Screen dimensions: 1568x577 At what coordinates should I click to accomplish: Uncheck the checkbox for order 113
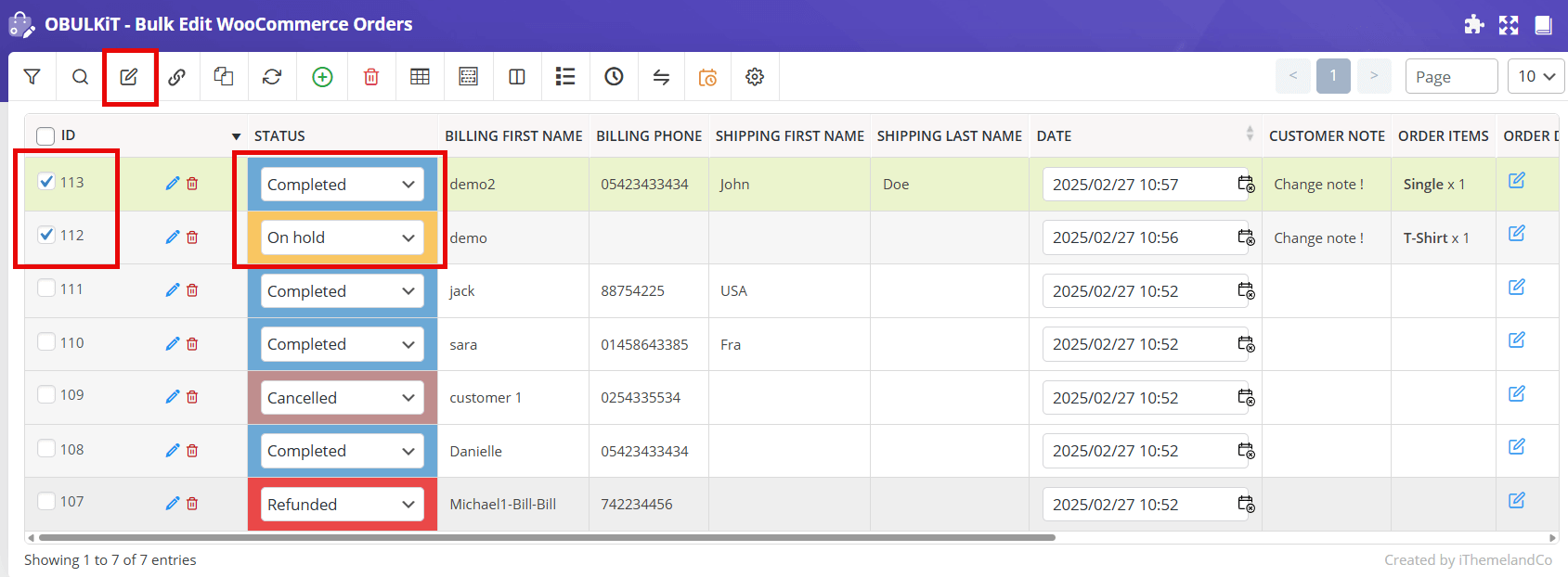click(46, 182)
